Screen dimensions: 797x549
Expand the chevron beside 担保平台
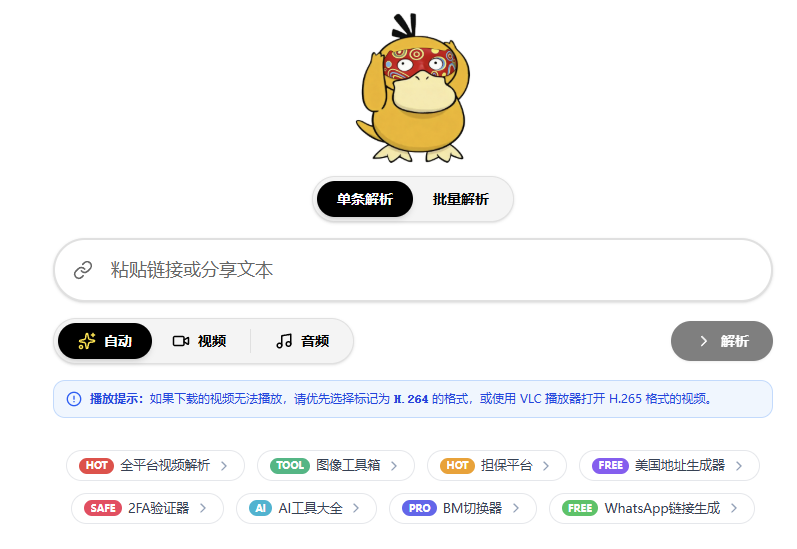(546, 465)
